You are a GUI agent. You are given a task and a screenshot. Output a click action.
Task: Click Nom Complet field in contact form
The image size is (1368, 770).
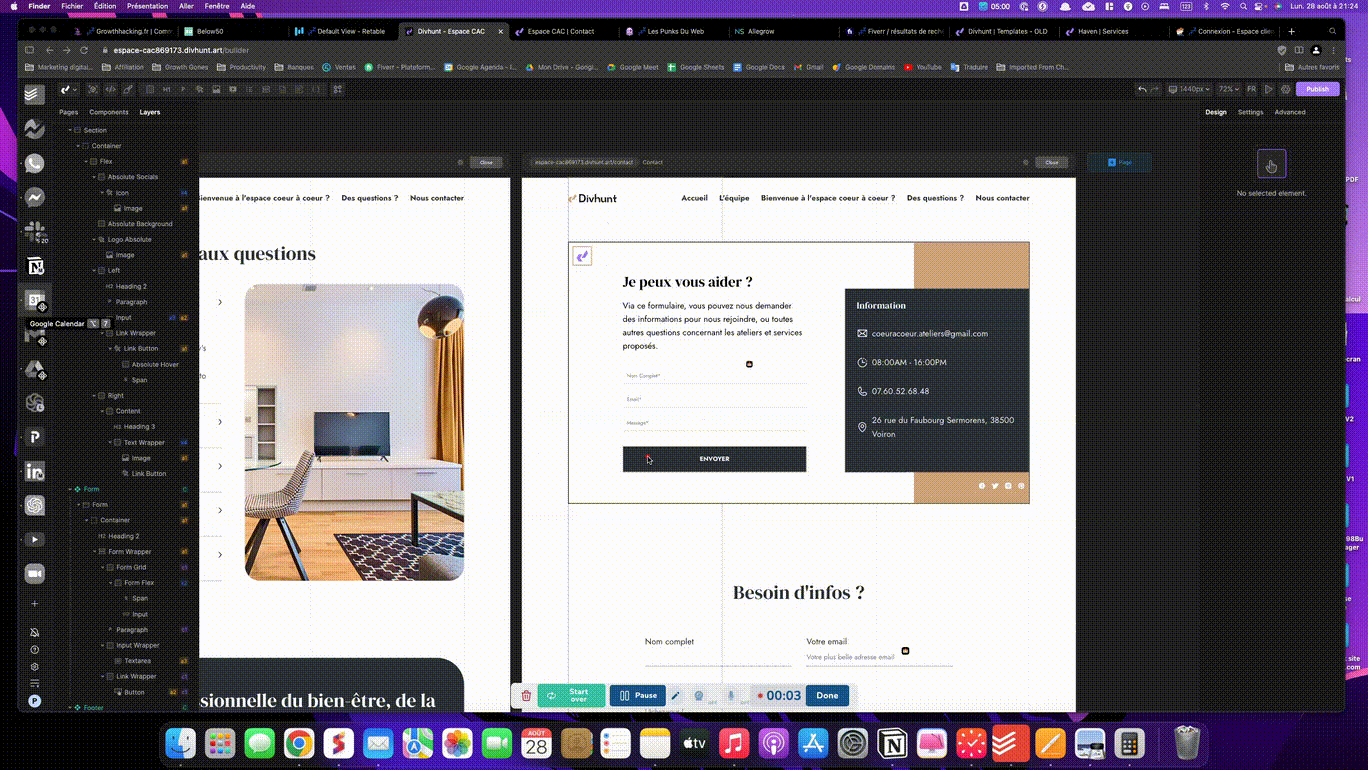pos(714,376)
